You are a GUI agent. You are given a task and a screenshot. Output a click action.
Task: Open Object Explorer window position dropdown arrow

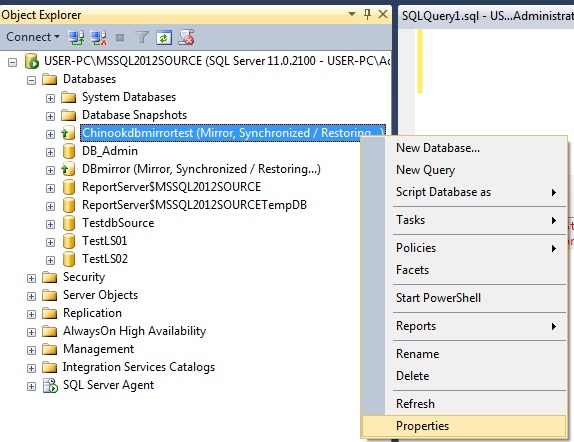352,14
